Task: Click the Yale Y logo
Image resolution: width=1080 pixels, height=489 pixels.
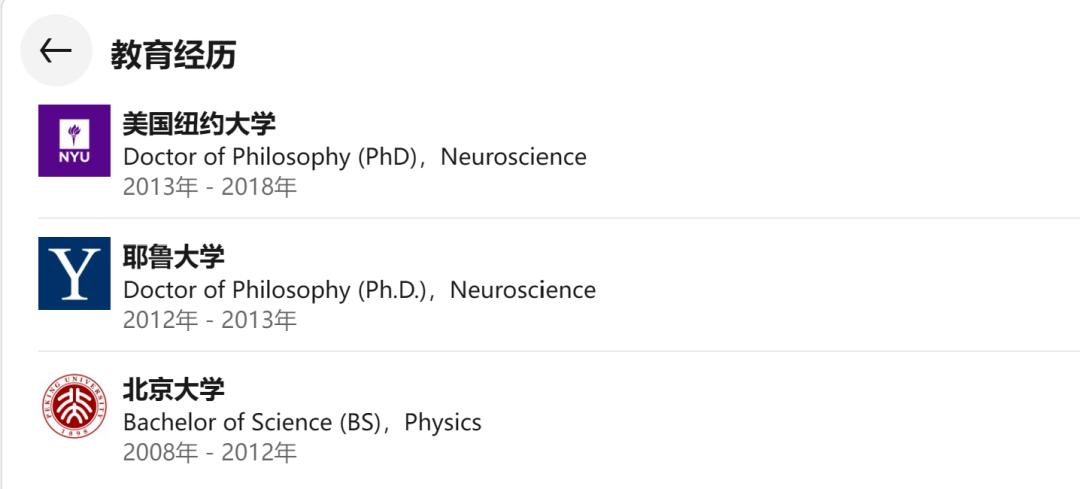Action: click(x=74, y=273)
